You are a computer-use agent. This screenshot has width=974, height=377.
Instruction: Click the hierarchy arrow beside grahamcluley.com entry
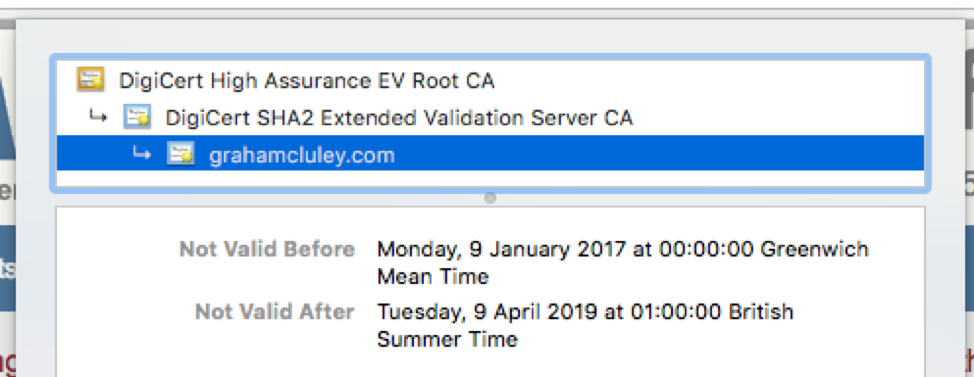point(142,153)
